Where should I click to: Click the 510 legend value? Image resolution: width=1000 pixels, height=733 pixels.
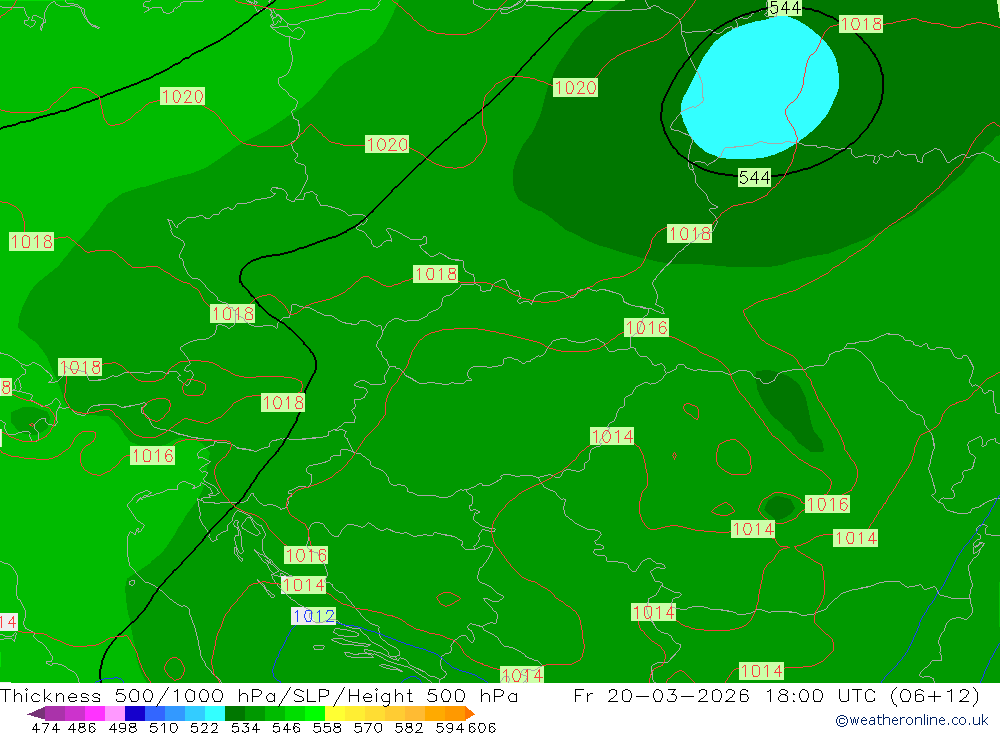(163, 727)
